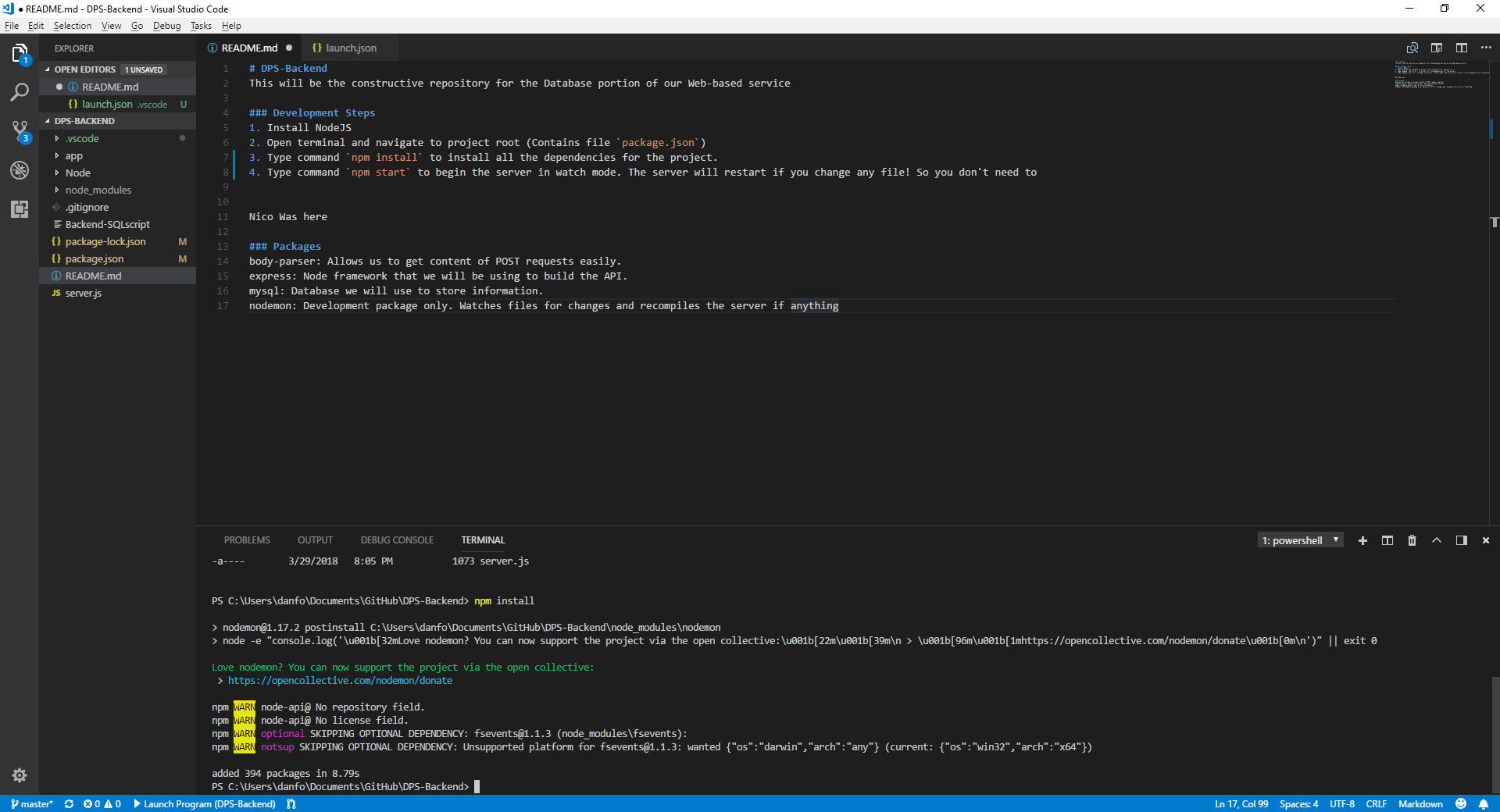Open the Extensions view in activity bar

(x=20, y=209)
